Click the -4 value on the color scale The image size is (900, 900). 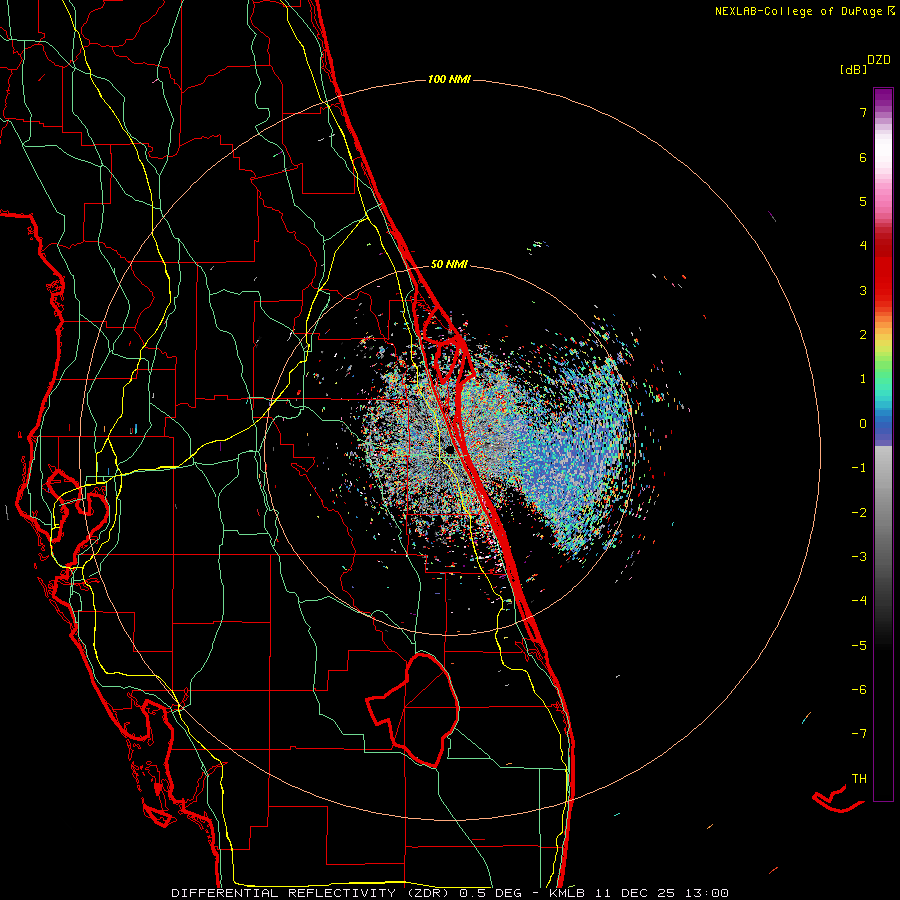859,601
